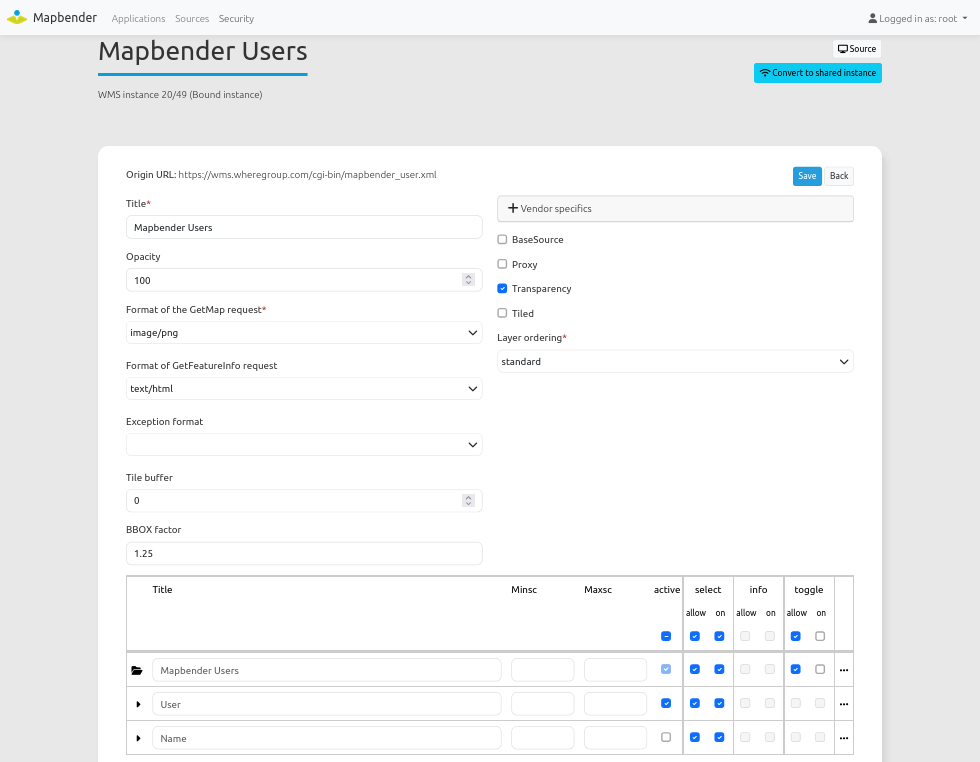Click the Mapbender logo icon

[x=17, y=18]
